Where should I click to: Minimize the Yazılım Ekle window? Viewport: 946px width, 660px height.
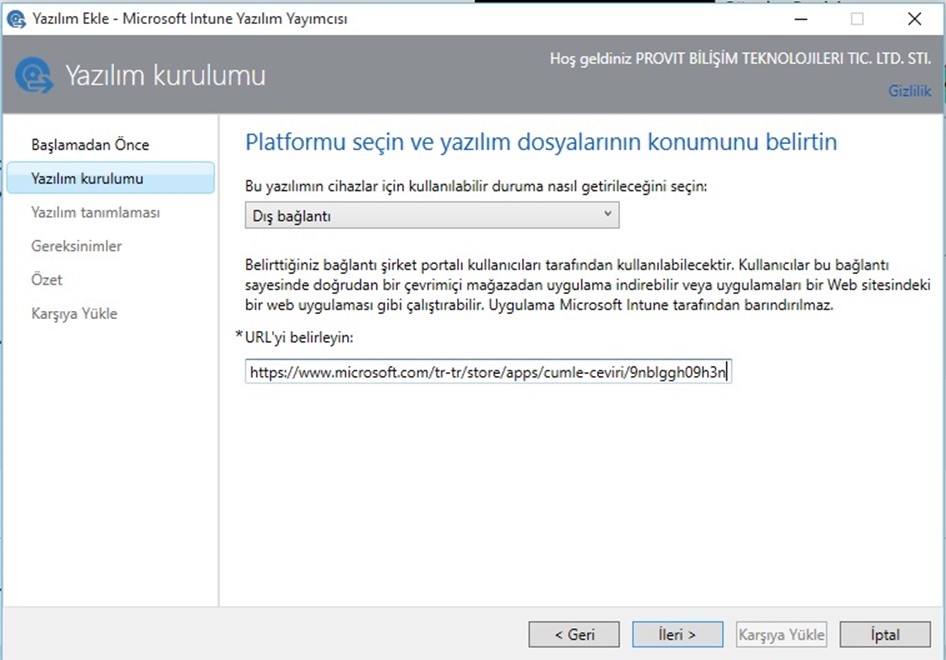tap(801, 19)
